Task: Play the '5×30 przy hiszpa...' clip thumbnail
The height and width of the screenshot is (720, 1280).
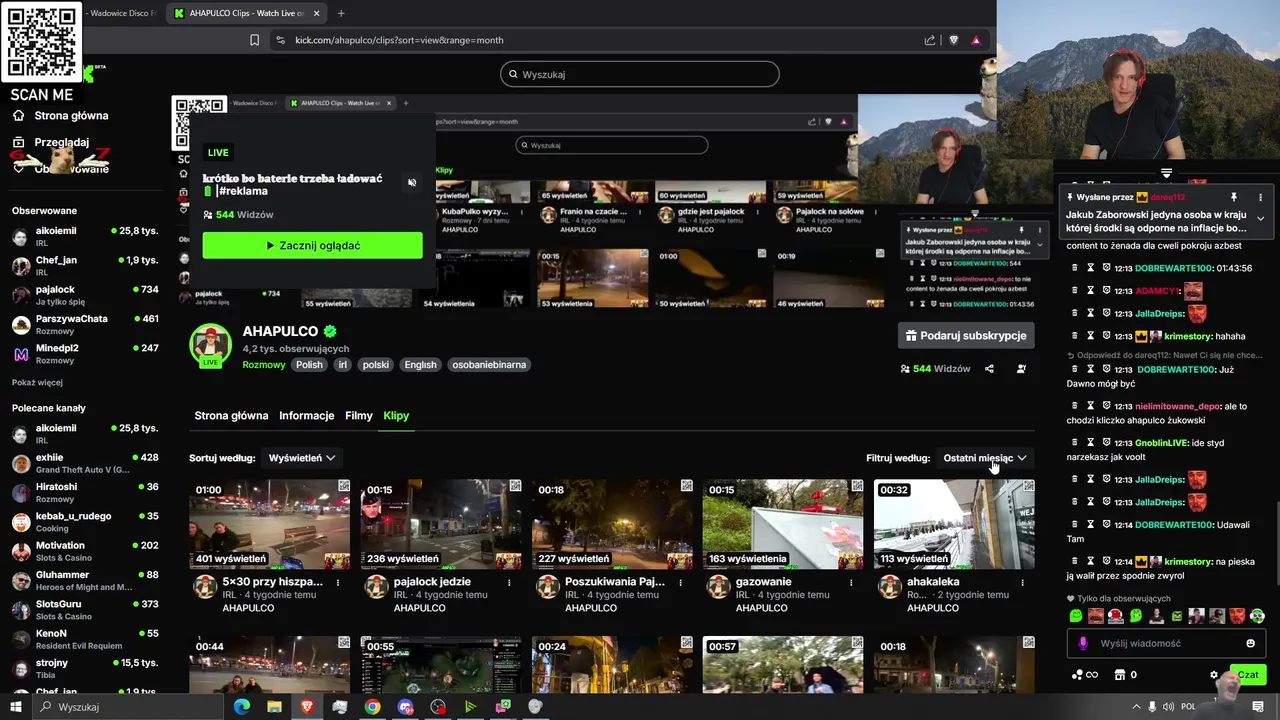Action: (269, 524)
